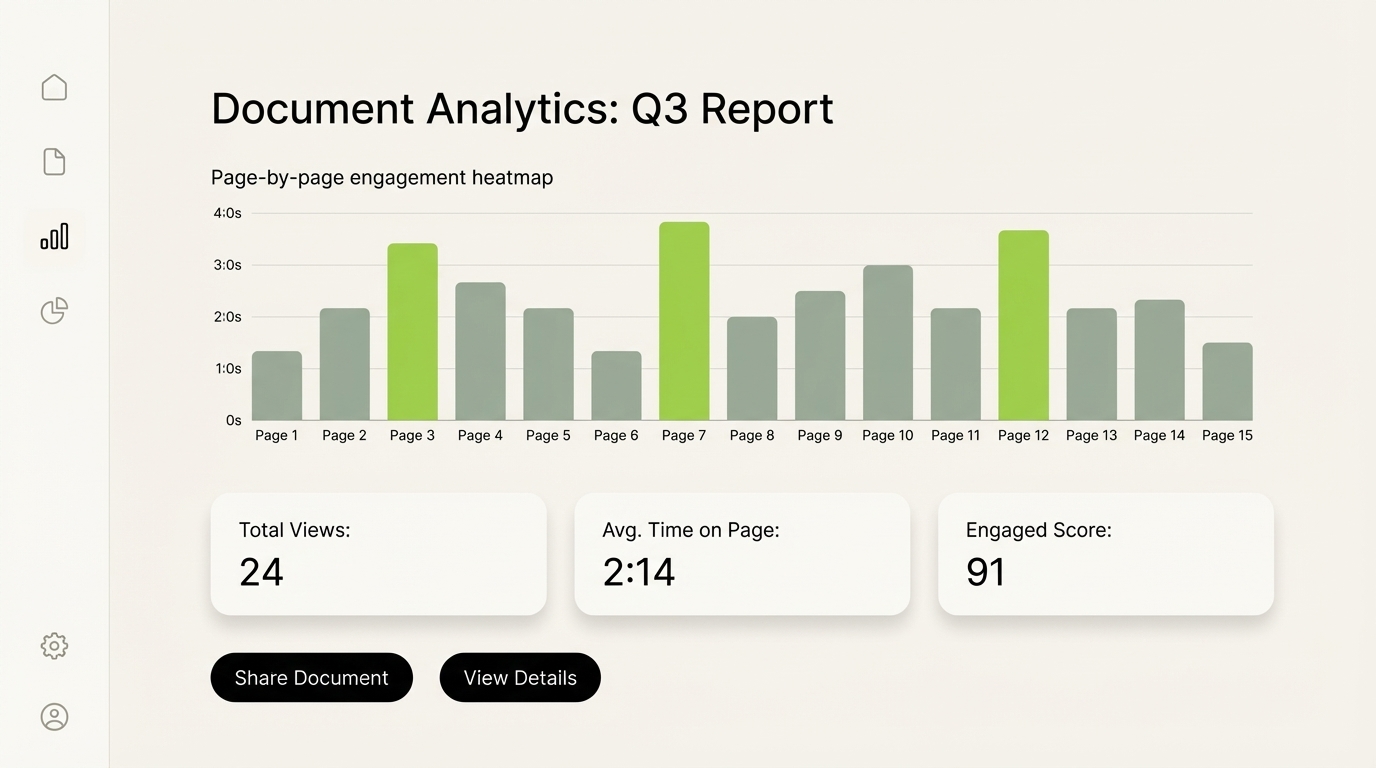Click the Share Document button
Viewport: 1376px width, 768px height.
(311, 677)
